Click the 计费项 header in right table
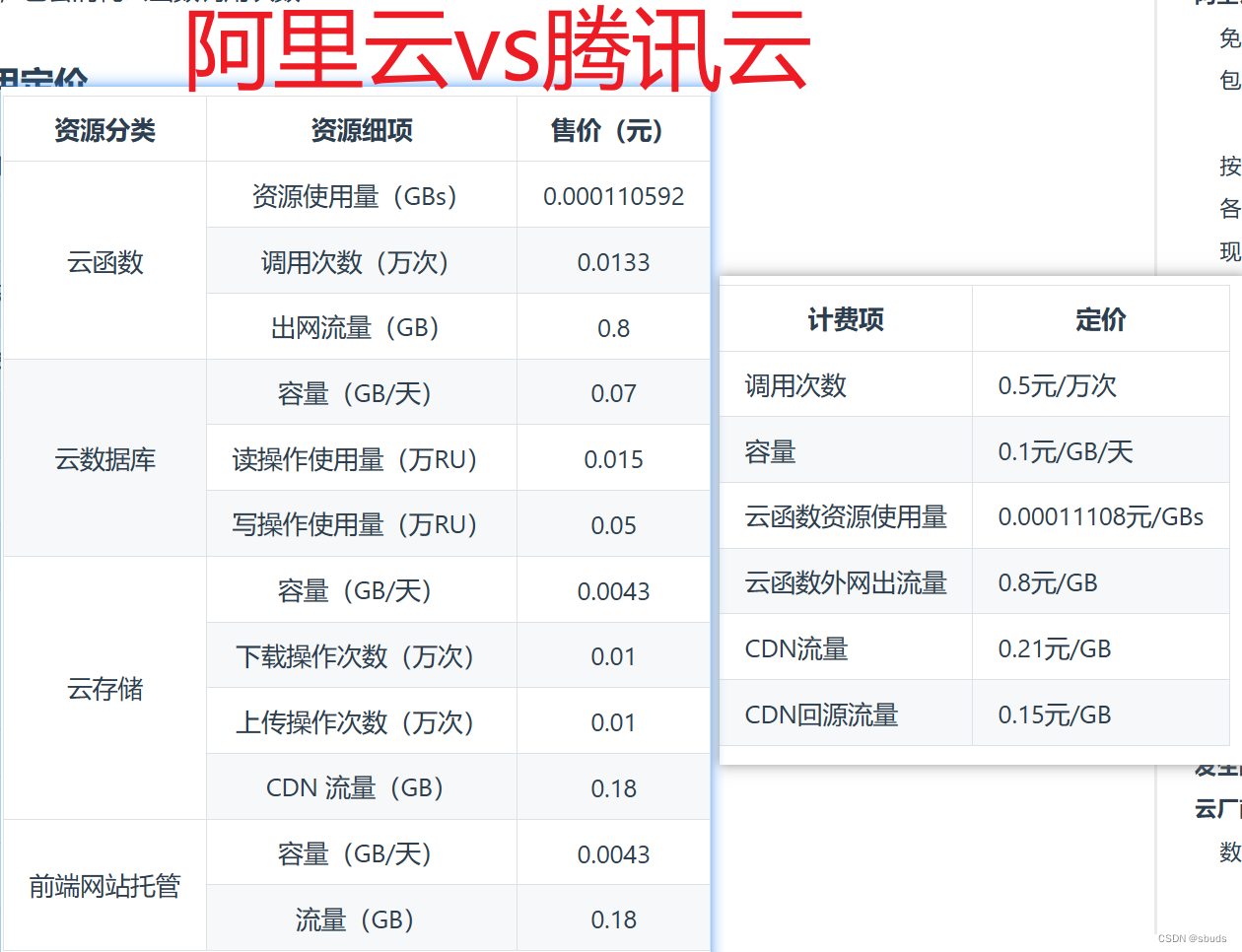The width and height of the screenshot is (1242, 952). [x=846, y=319]
